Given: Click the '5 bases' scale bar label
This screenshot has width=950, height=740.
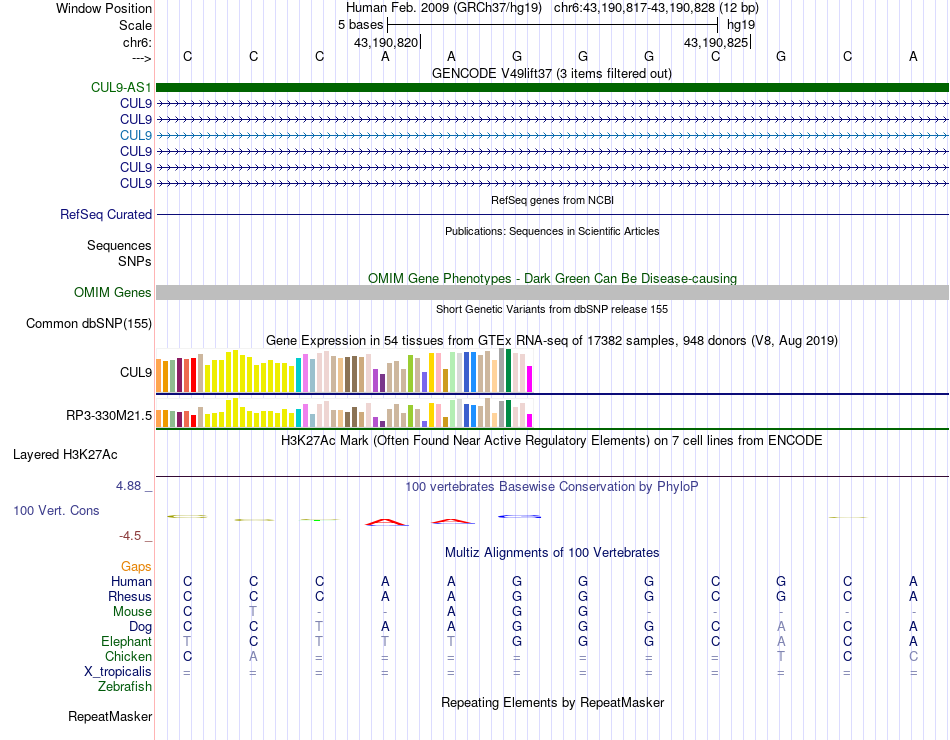Looking at the screenshot, I should [360, 25].
